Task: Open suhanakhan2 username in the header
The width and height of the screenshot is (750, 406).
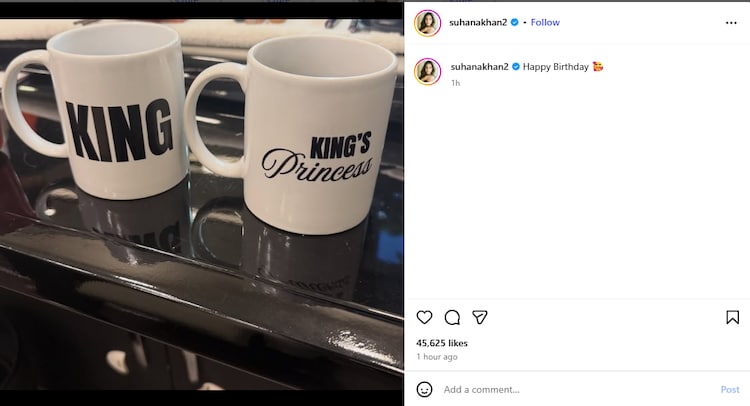Action: click(x=479, y=22)
